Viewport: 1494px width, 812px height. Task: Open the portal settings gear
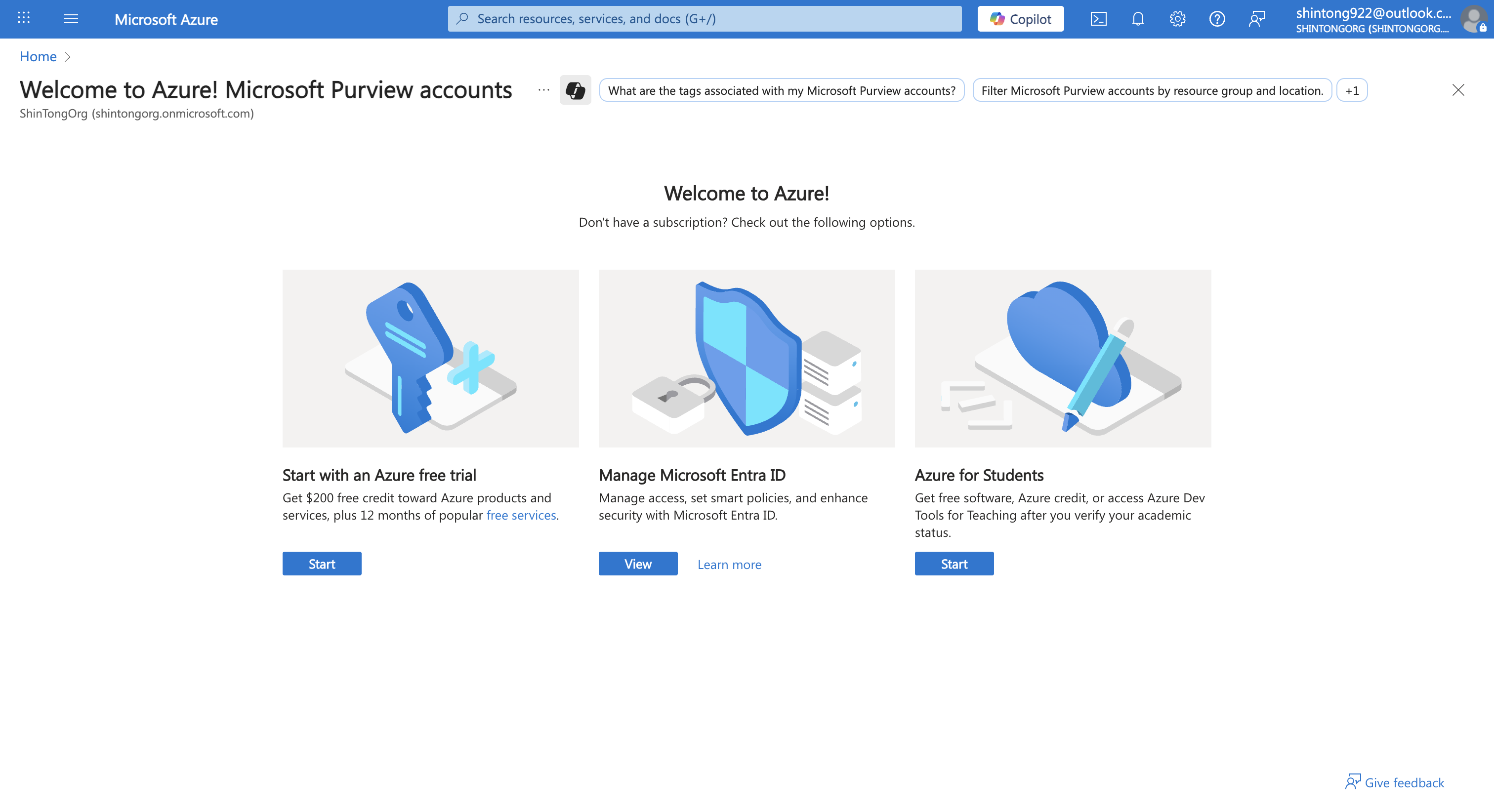click(1177, 18)
